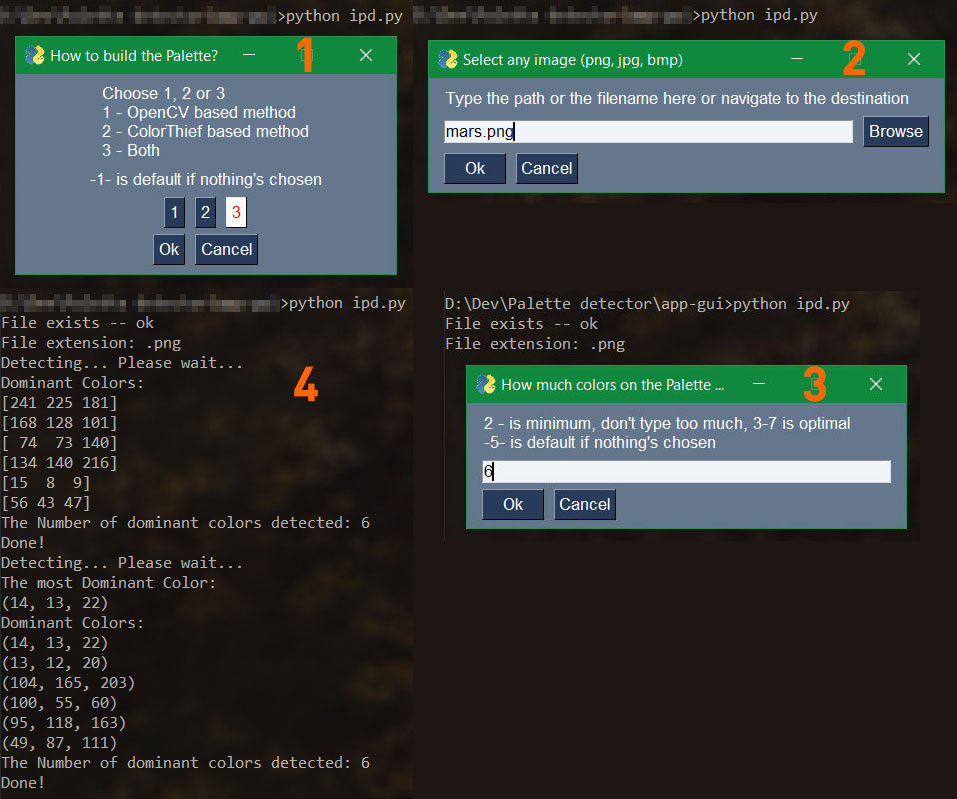Cancel the palette method dialog
957x799 pixels.
226,249
